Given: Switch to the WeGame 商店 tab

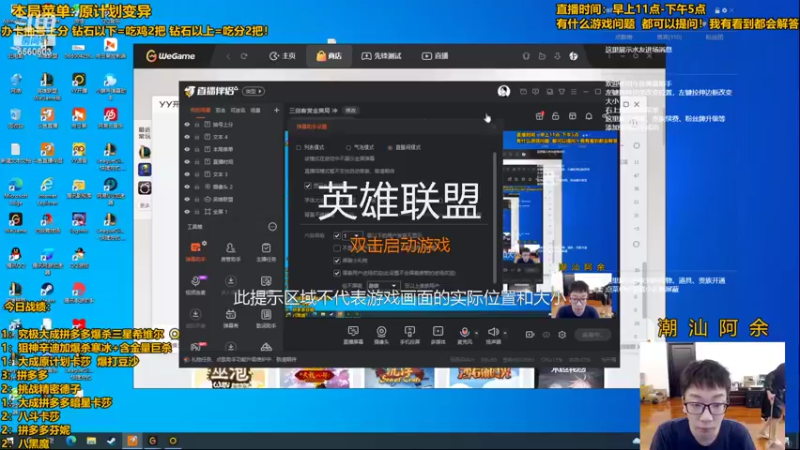Looking at the screenshot, I should pos(329,56).
